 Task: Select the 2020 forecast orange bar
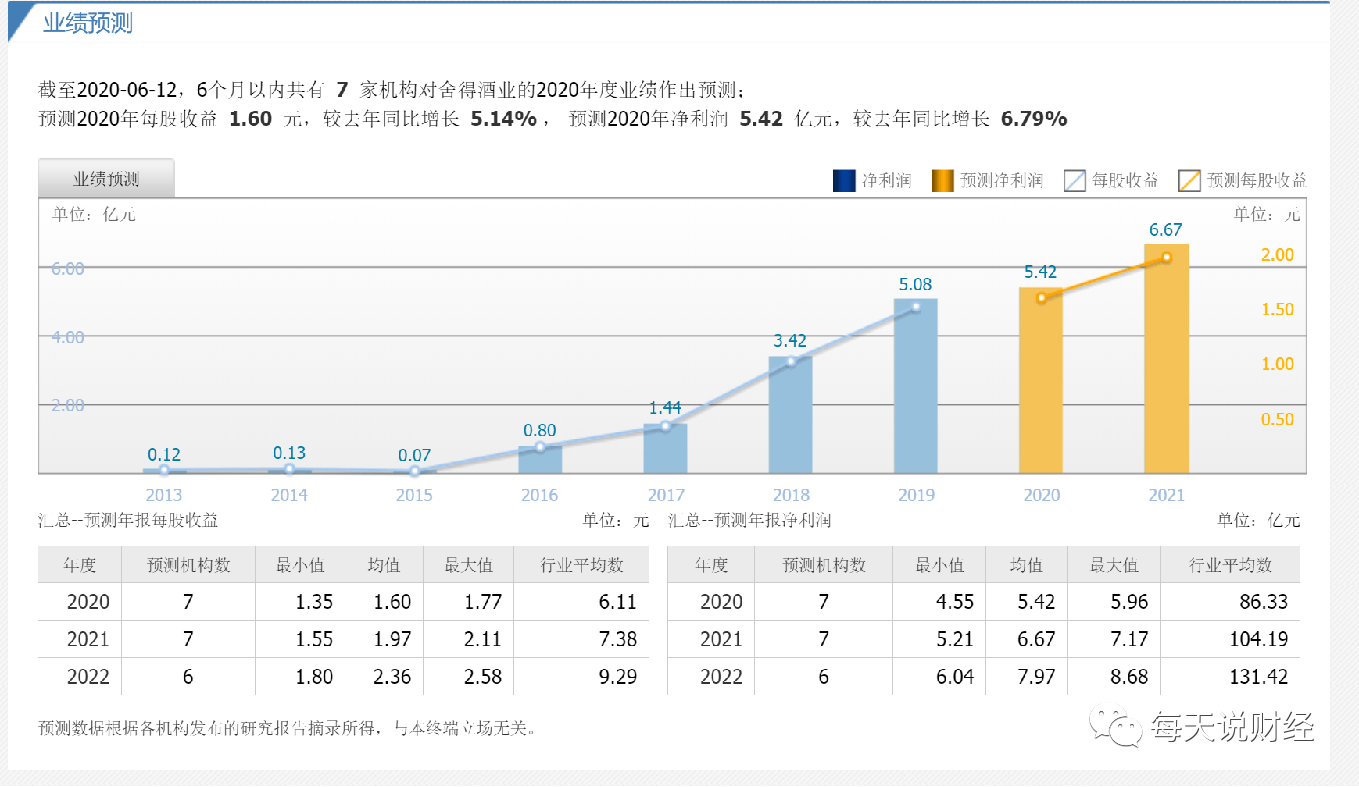[1041, 380]
